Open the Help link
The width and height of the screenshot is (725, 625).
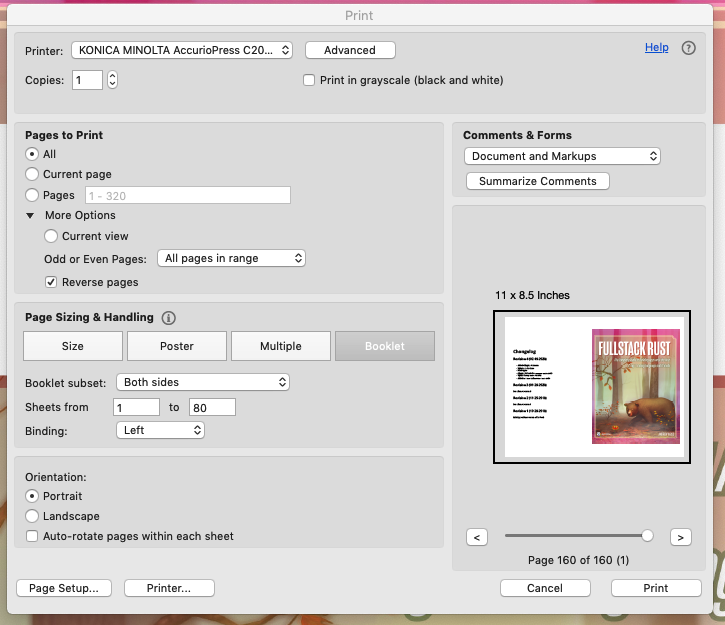click(x=656, y=47)
